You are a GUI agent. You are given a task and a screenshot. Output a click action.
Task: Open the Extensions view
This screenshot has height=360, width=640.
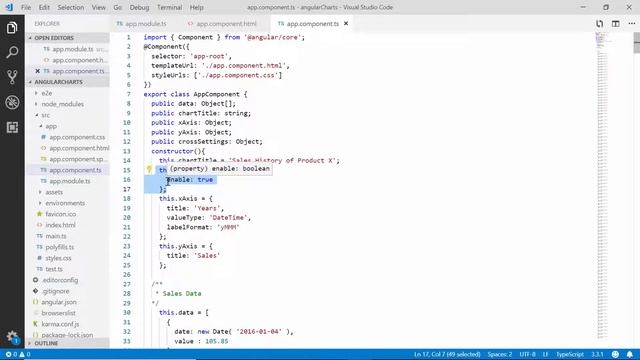click(x=12, y=127)
